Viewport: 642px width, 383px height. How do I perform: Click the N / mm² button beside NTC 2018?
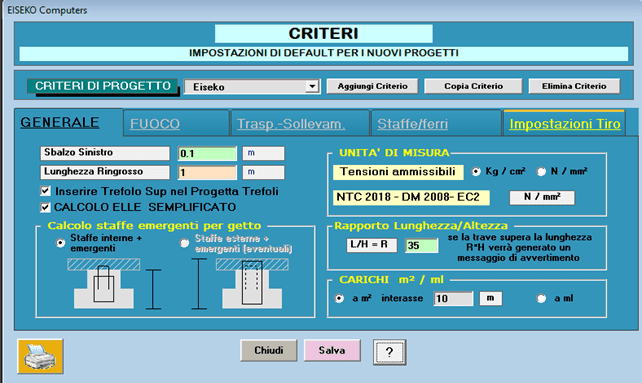pyautogui.click(x=542, y=197)
